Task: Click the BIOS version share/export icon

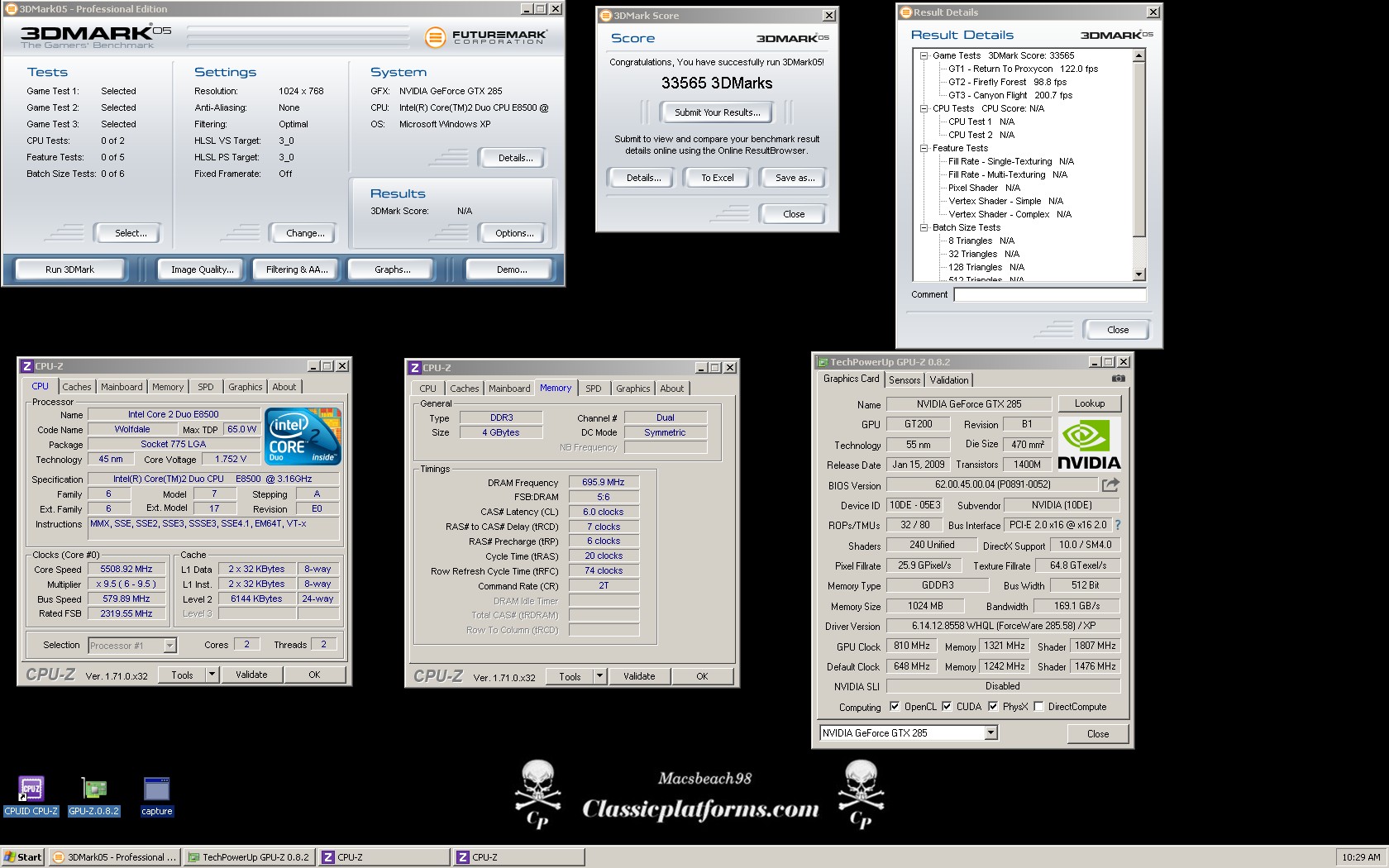Action: 1110,484
